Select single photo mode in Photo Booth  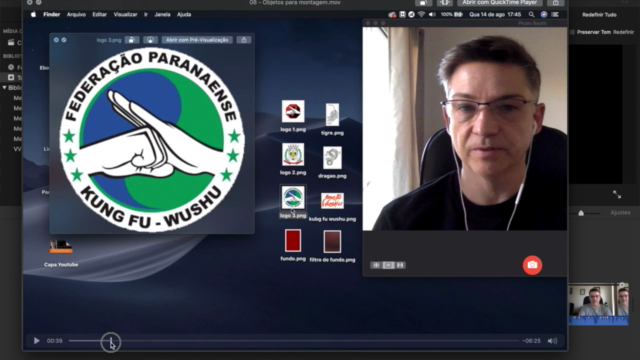[x=388, y=265]
